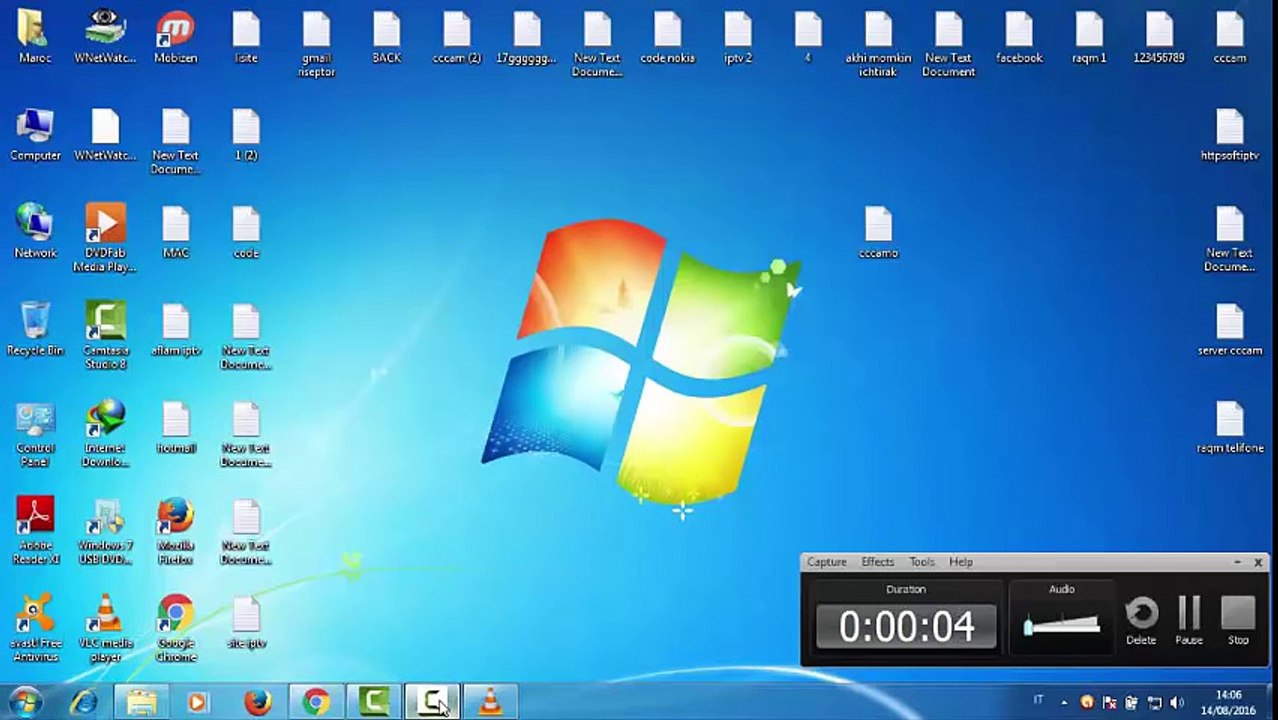Screen dimensions: 1278x720
Task: Select the 'BACK' file on desktop
Action: tap(386, 37)
